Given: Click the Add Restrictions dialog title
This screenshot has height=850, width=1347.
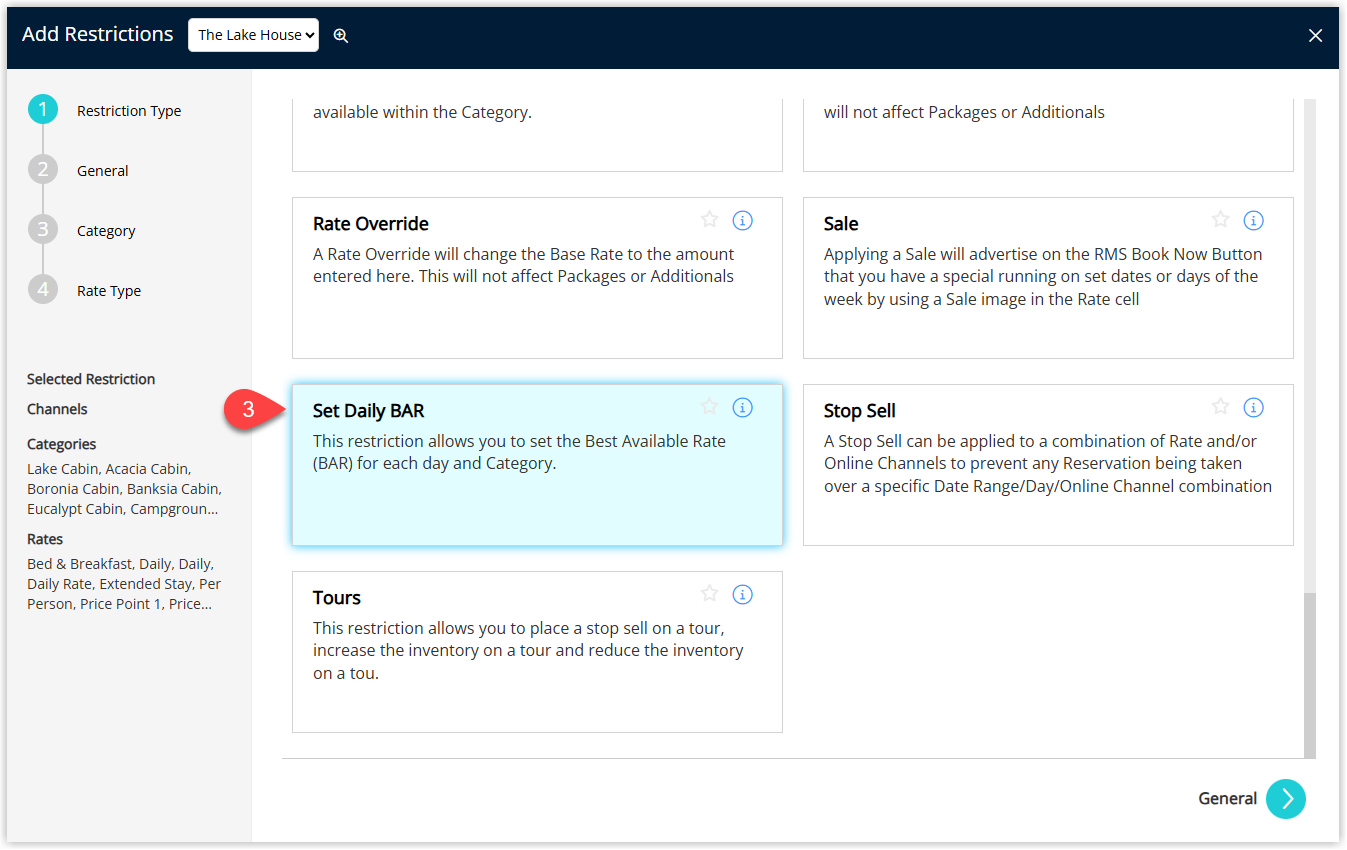Looking at the screenshot, I should (x=98, y=34).
